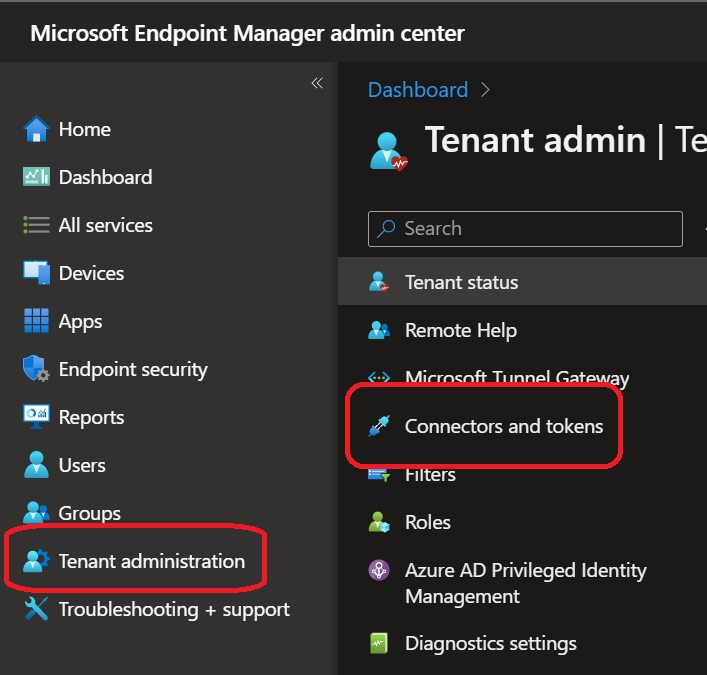707x675 pixels.
Task: Click the Devices monitor icon
Action: coord(36,273)
